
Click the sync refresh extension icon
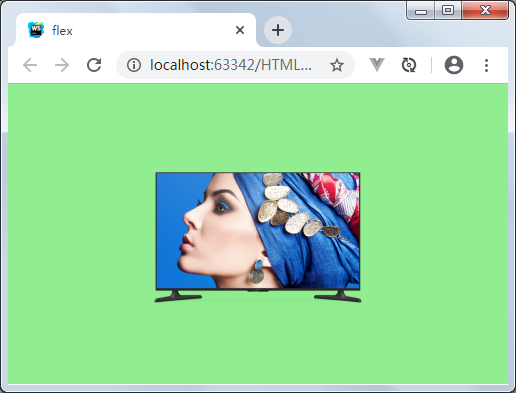click(409, 65)
